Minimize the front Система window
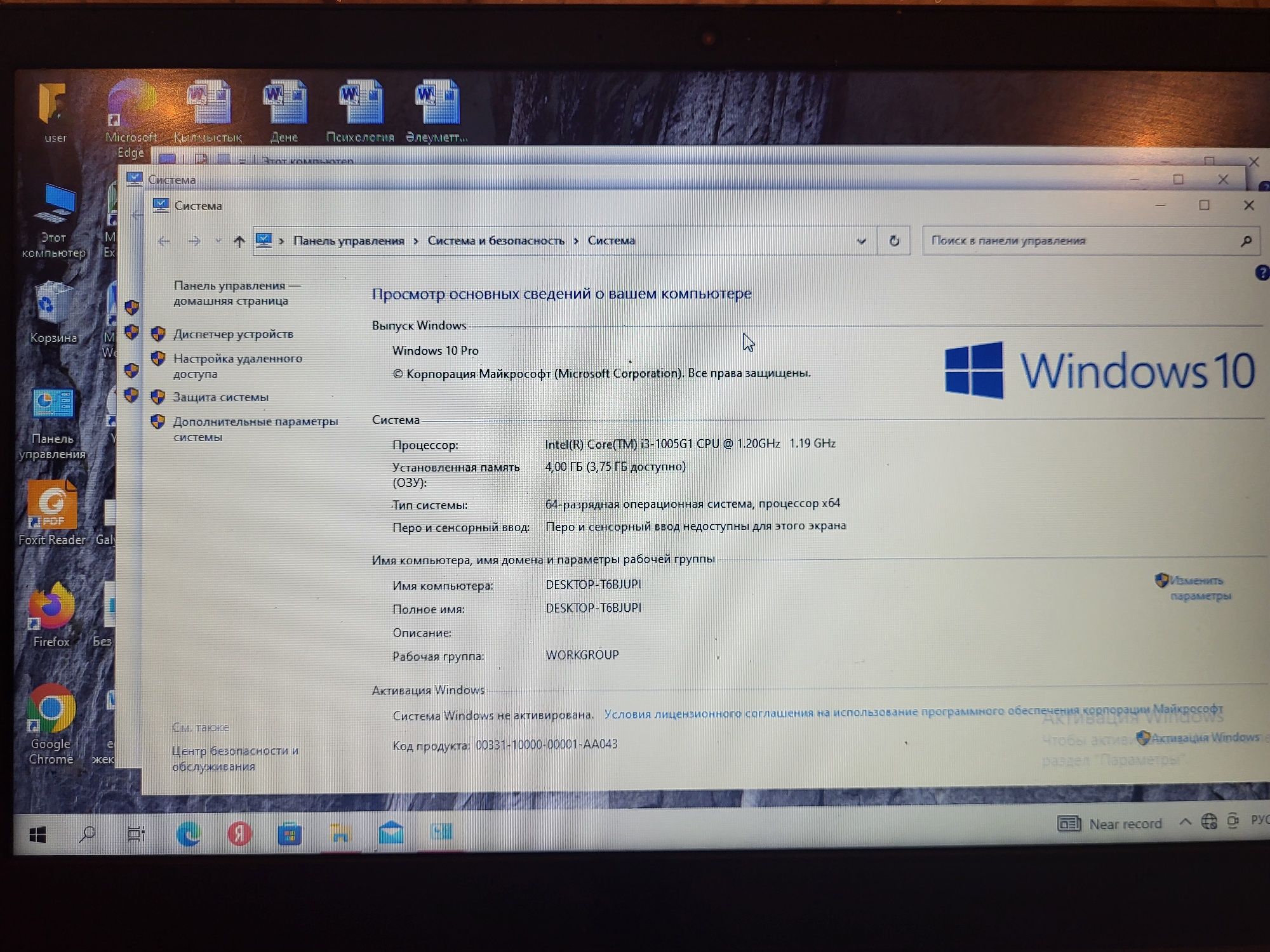 (x=1161, y=205)
